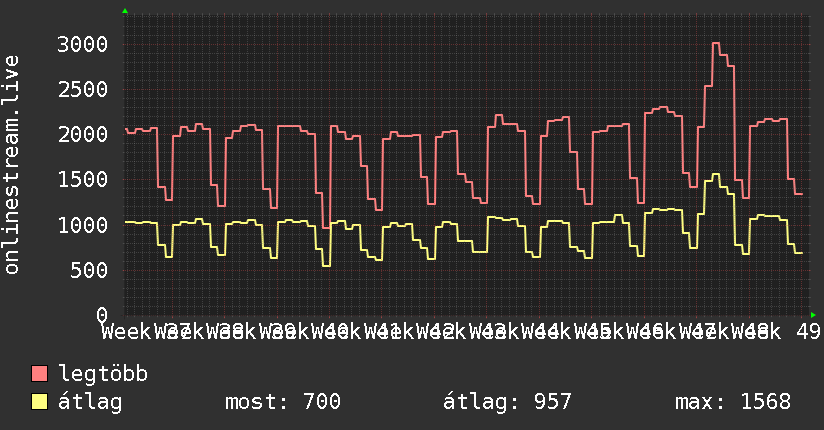824x430 pixels.
Task: Click the 'max: 1568' statistic
Action: tap(733, 402)
